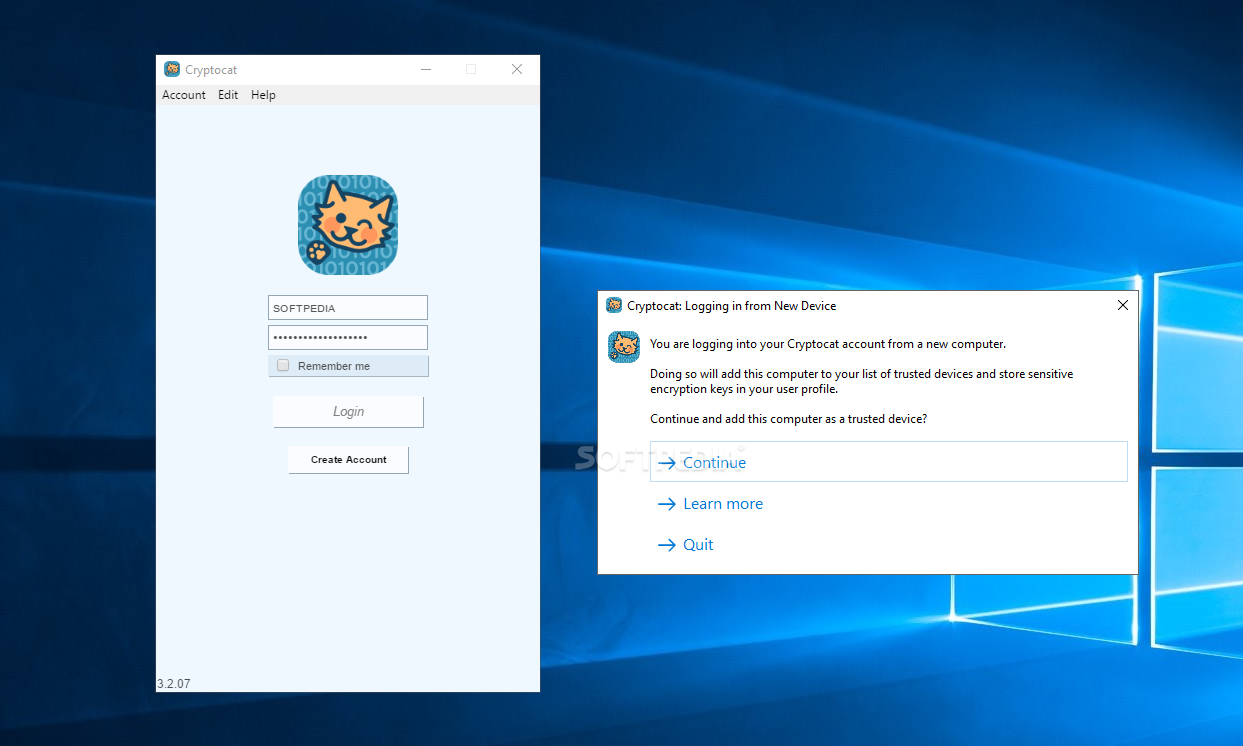Click the Login button
Screen dimensions: 1243x746
click(348, 412)
